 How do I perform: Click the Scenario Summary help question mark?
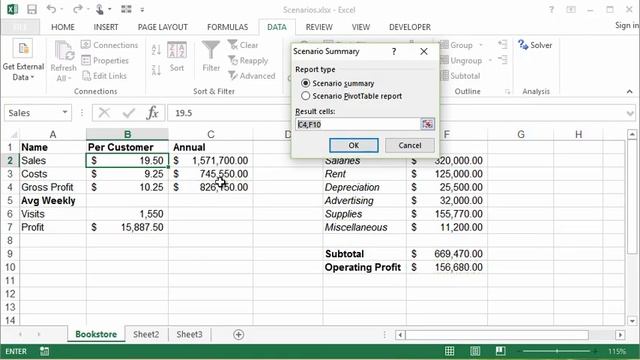pyautogui.click(x=394, y=51)
